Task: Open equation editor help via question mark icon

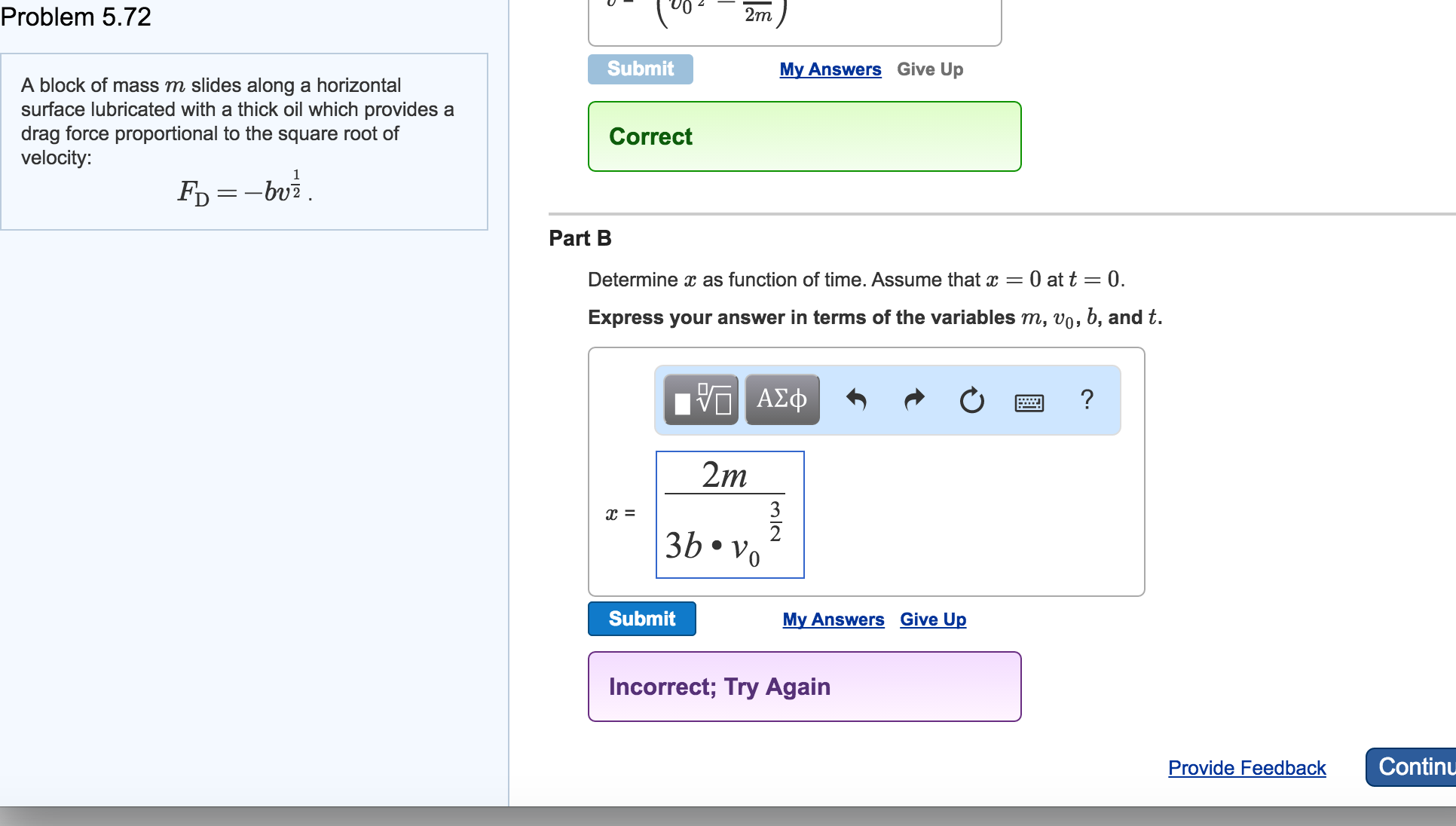Action: tap(1087, 399)
